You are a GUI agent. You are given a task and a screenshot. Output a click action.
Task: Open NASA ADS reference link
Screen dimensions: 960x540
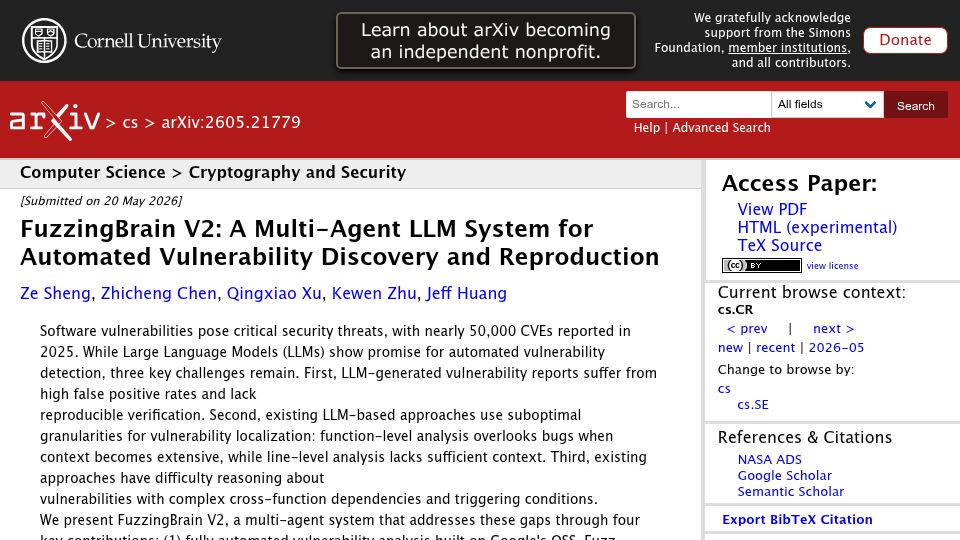click(770, 459)
